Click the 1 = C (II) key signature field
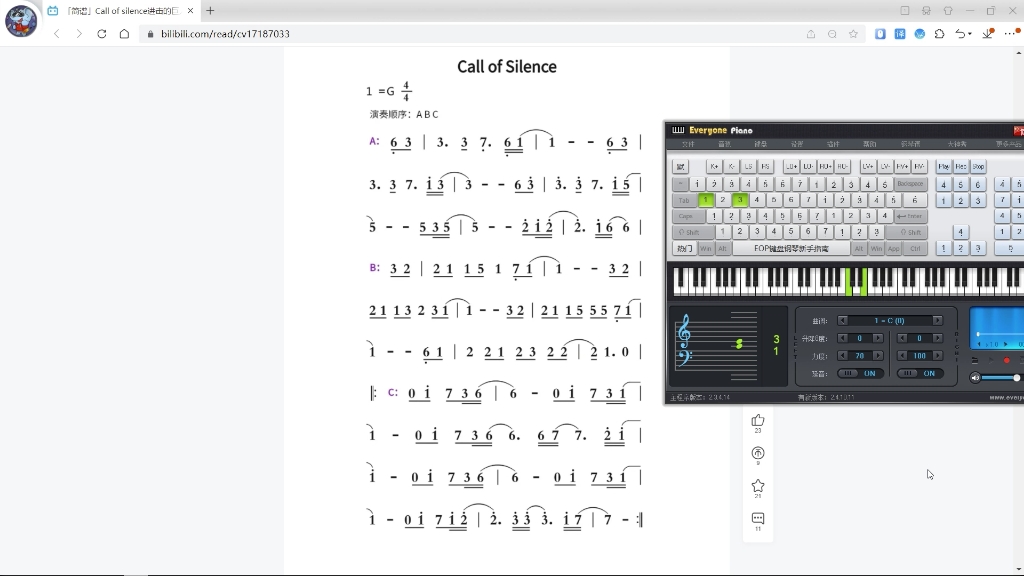Screen dimensions: 1024x576 889,321
